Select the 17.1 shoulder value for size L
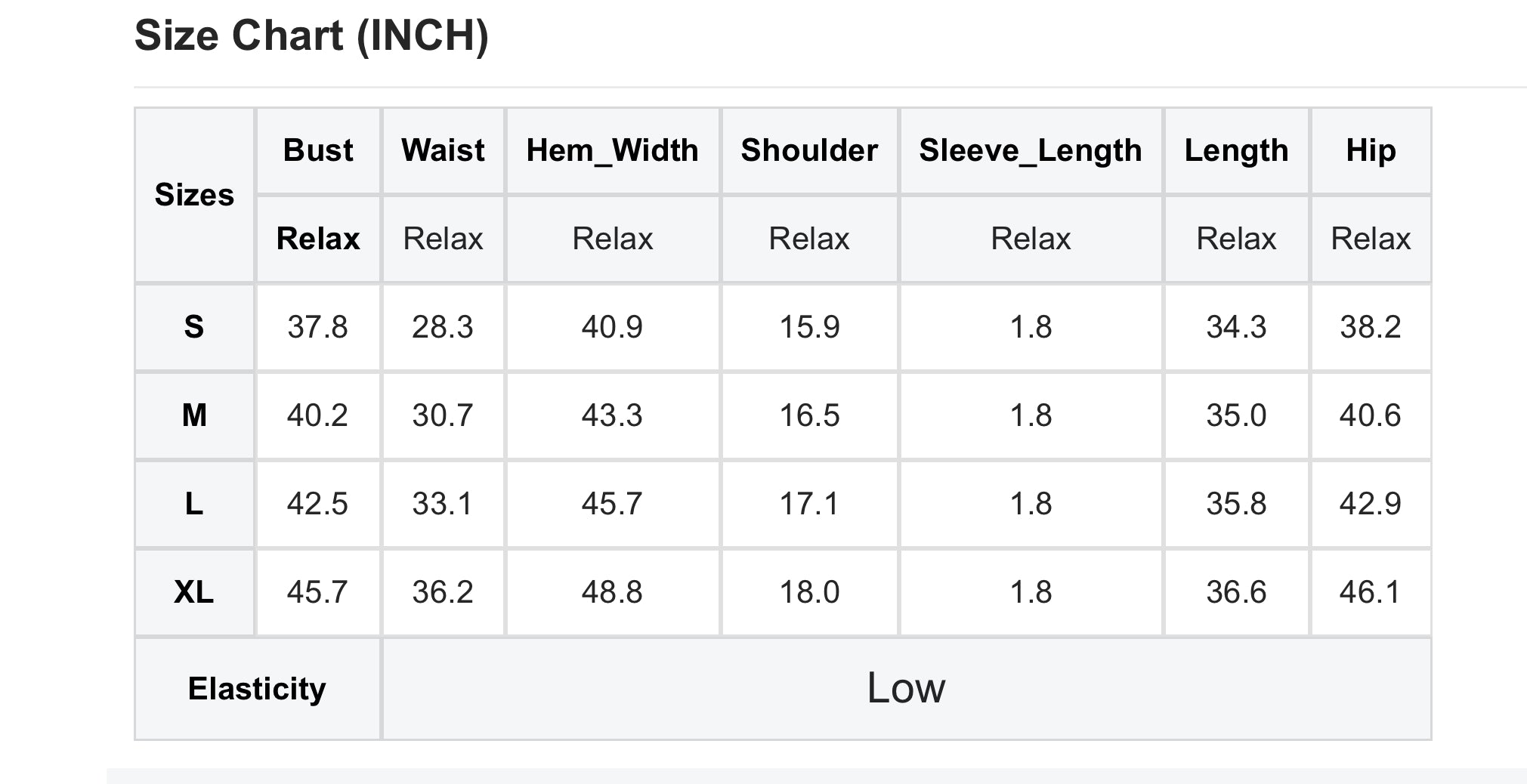 [x=809, y=504]
